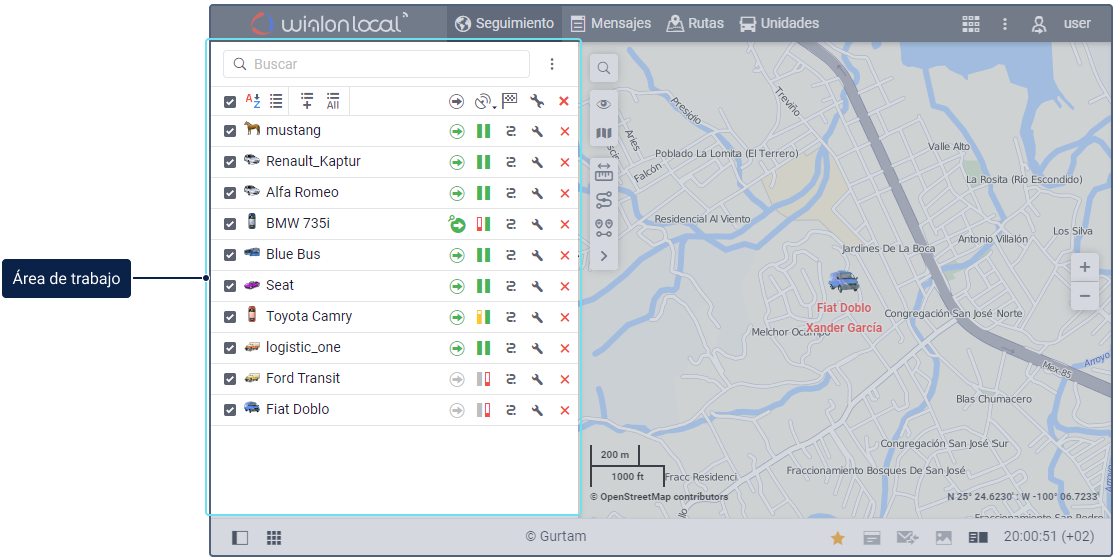1113x557 pixels.
Task: Expand the map tools chevron
Action: click(604, 256)
